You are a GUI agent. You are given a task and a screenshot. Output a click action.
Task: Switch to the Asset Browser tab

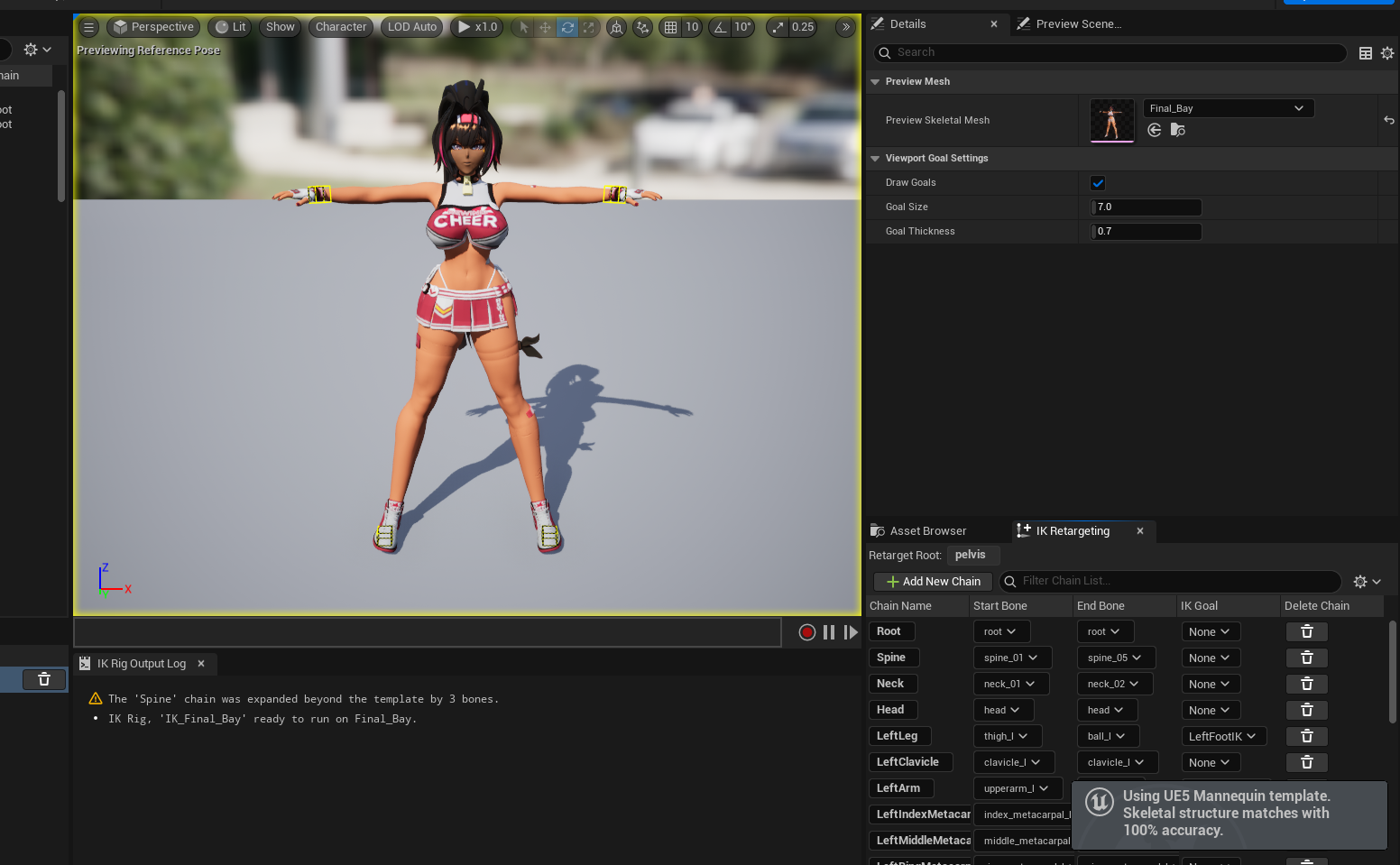pyautogui.click(x=927, y=531)
